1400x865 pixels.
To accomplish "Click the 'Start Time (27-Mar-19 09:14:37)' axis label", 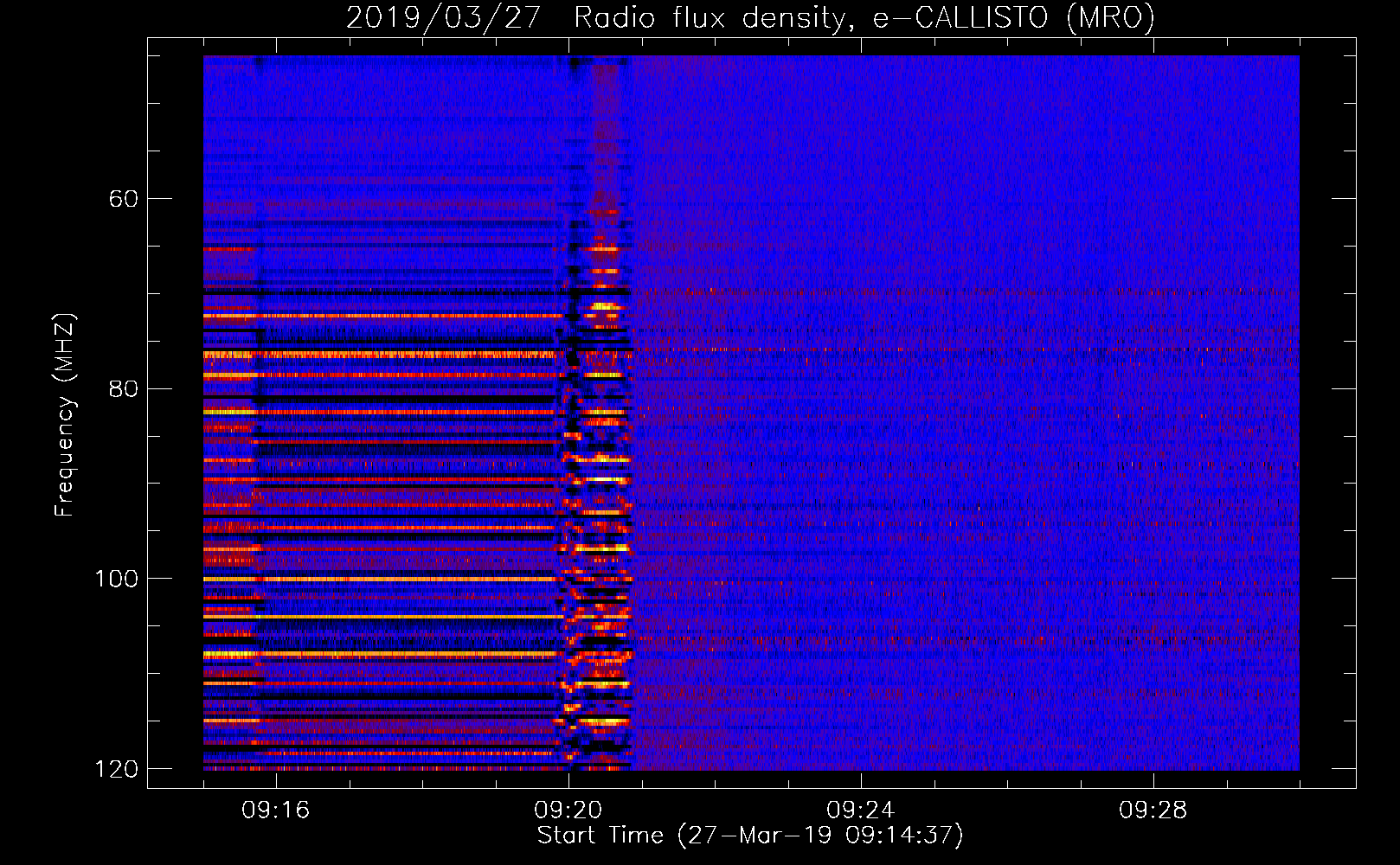I will click(x=750, y=836).
